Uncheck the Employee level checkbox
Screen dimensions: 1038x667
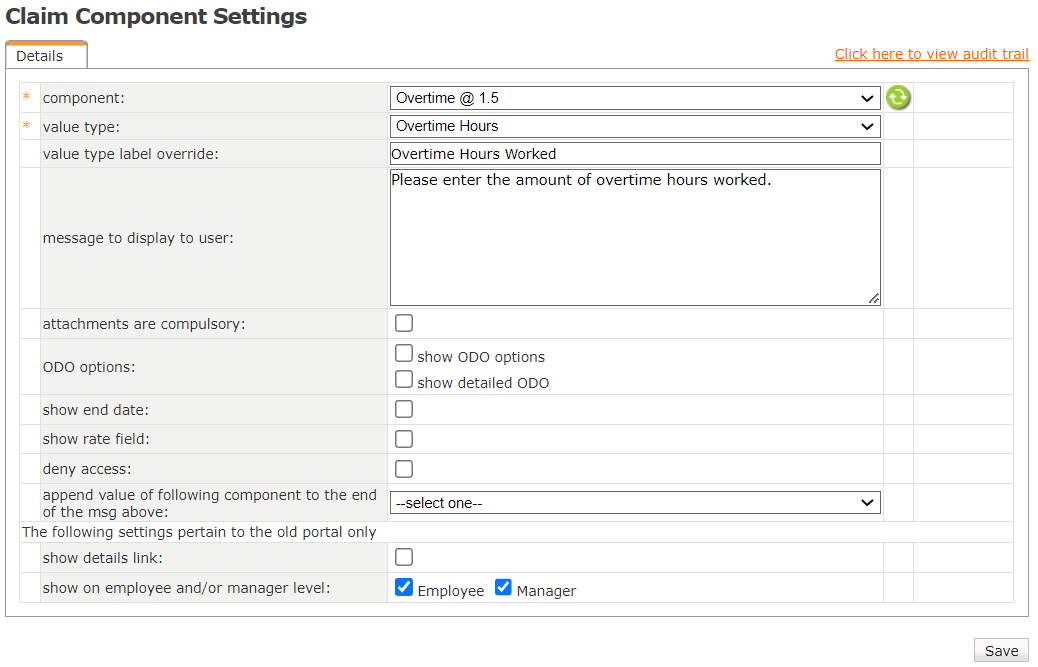point(404,587)
